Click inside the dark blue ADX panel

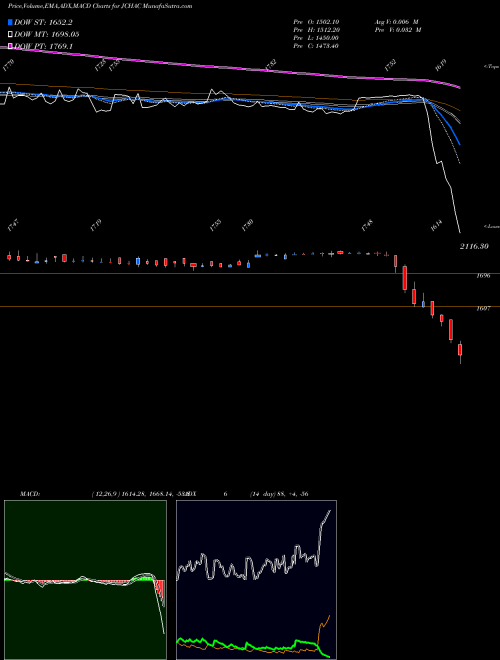[256, 580]
